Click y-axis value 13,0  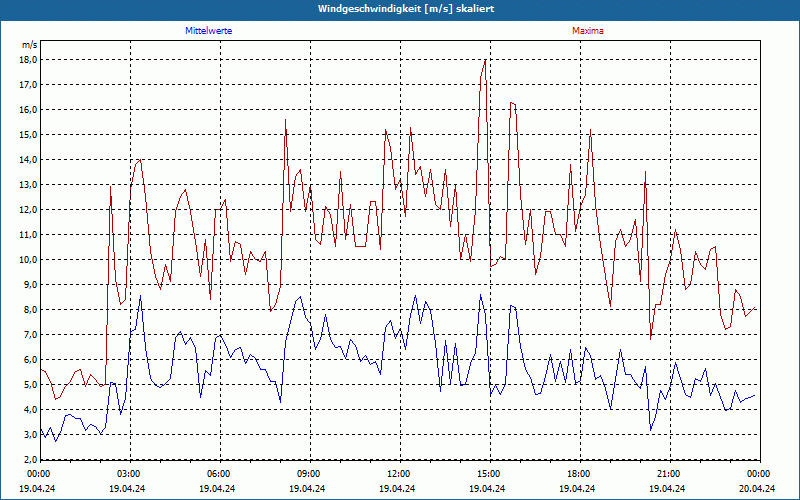point(30,185)
